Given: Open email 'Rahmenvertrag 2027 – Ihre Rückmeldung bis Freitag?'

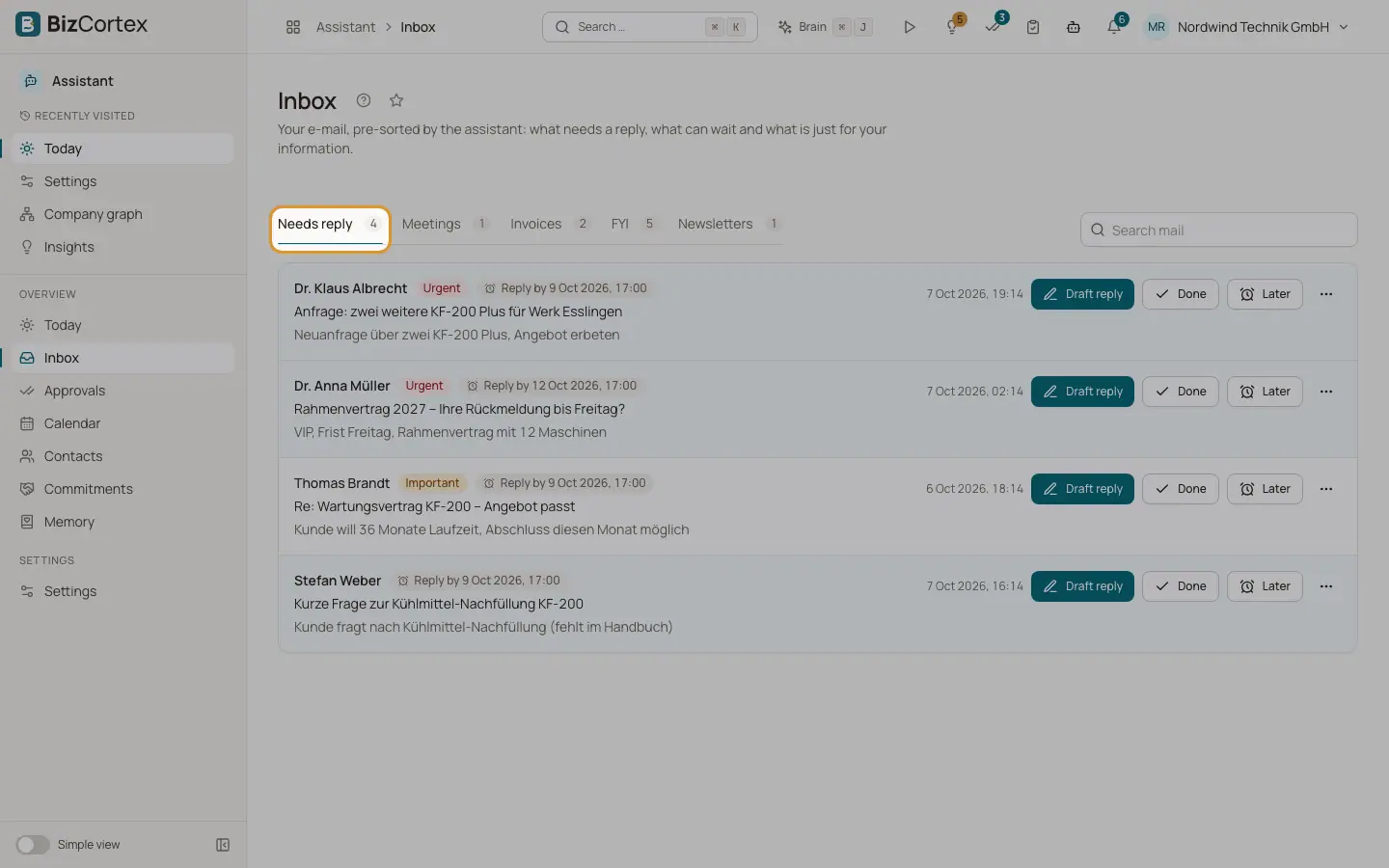Looking at the screenshot, I should pos(459,409).
